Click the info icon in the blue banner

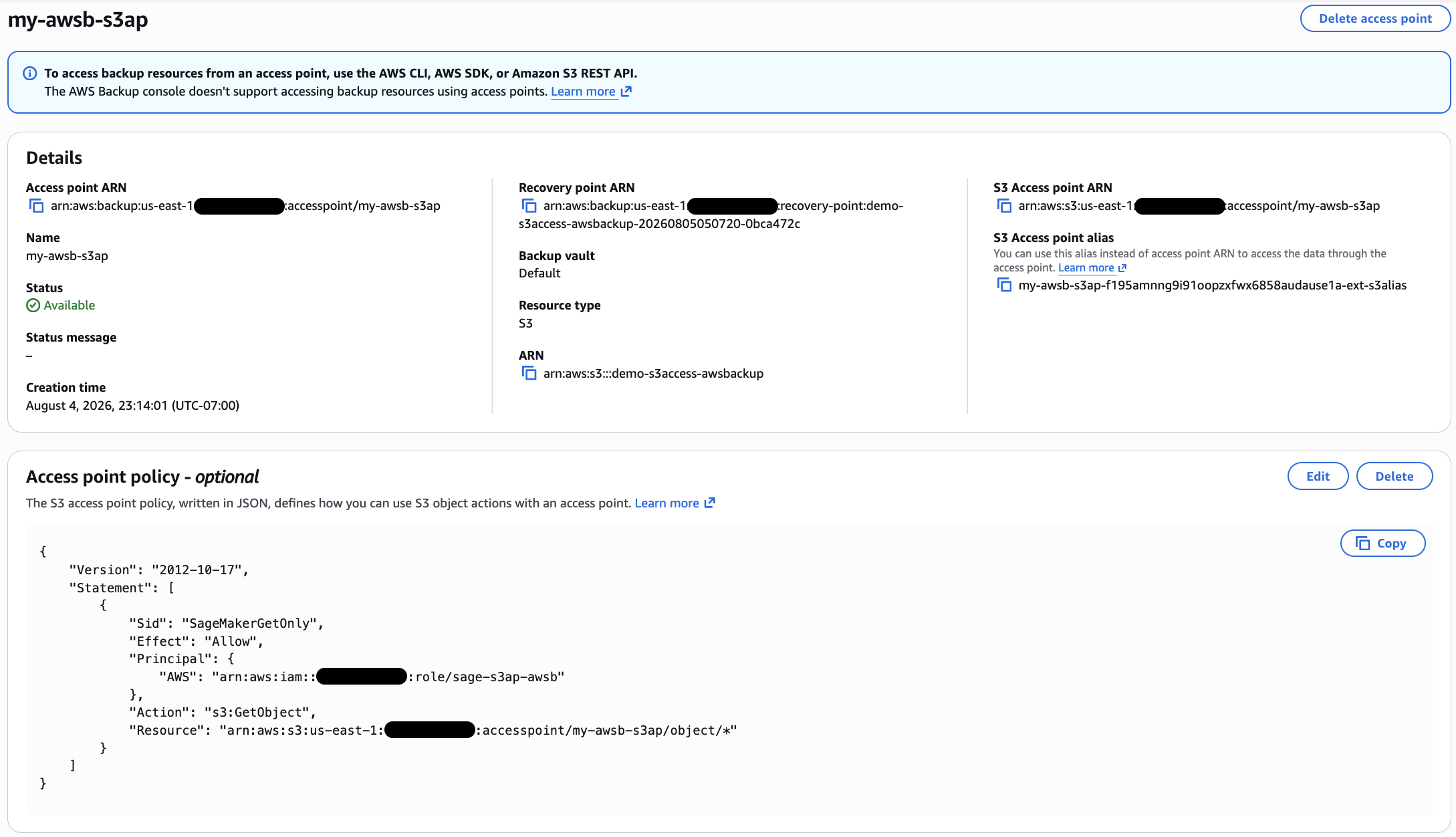pos(30,74)
